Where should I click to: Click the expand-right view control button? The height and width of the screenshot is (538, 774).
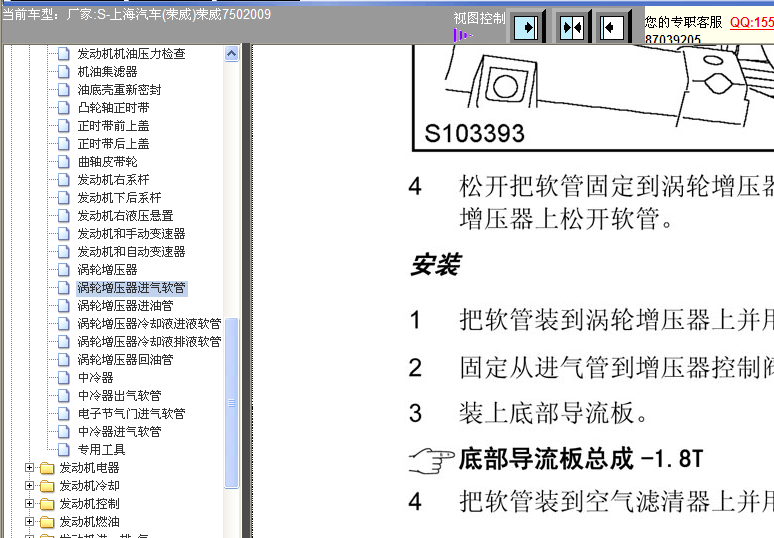click(x=526, y=27)
